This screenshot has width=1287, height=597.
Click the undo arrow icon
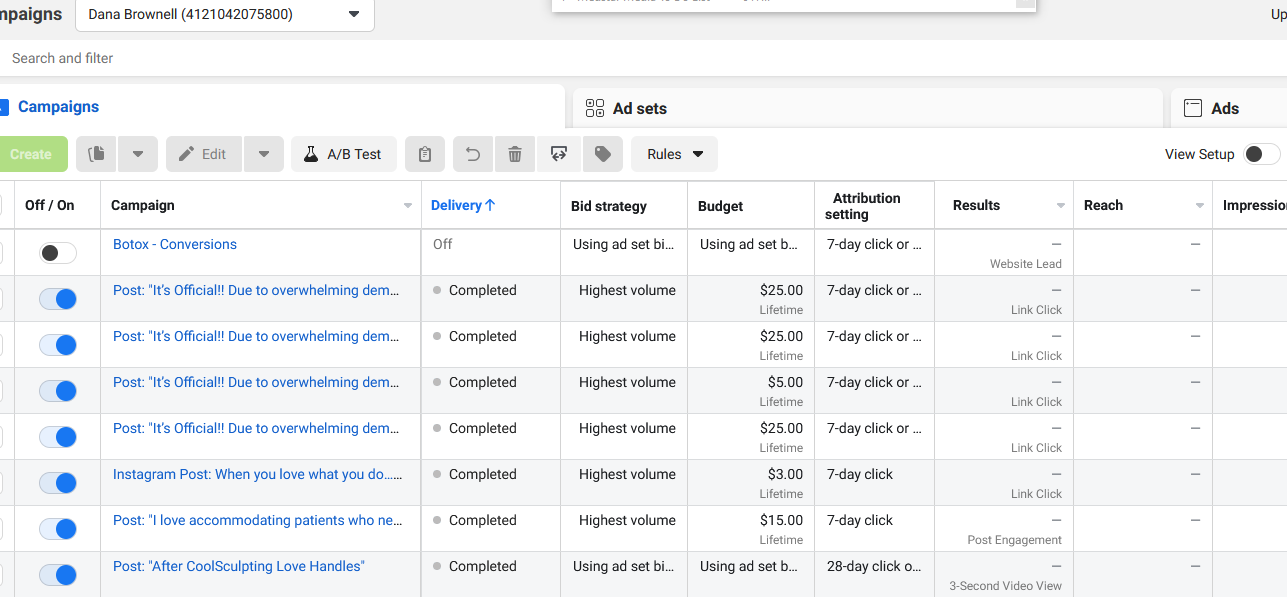[473, 154]
